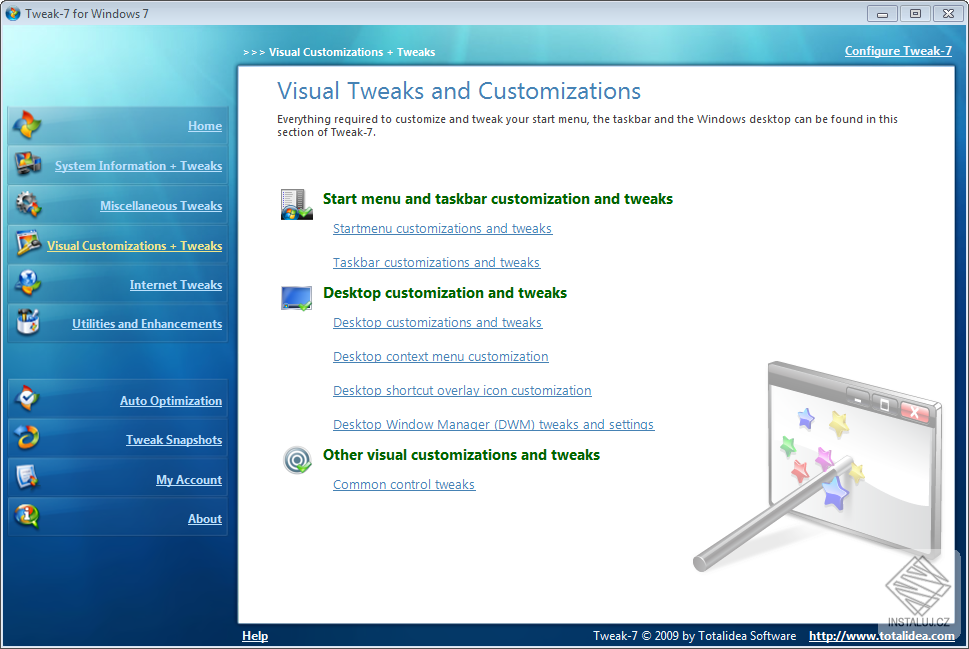The width and height of the screenshot is (969, 649).
Task: Open Internet Tweaks section
Action: click(176, 285)
